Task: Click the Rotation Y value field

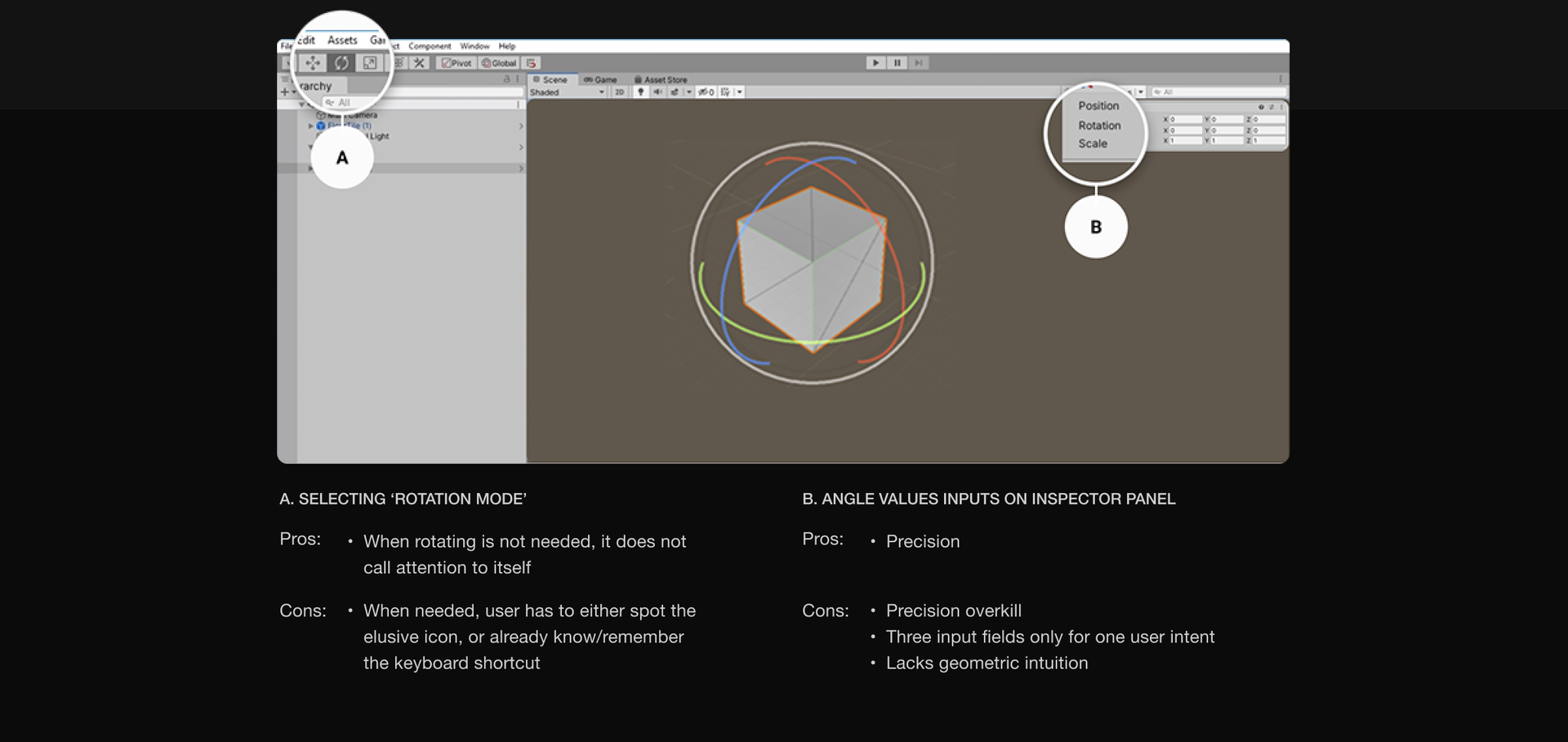Action: pos(1227,130)
